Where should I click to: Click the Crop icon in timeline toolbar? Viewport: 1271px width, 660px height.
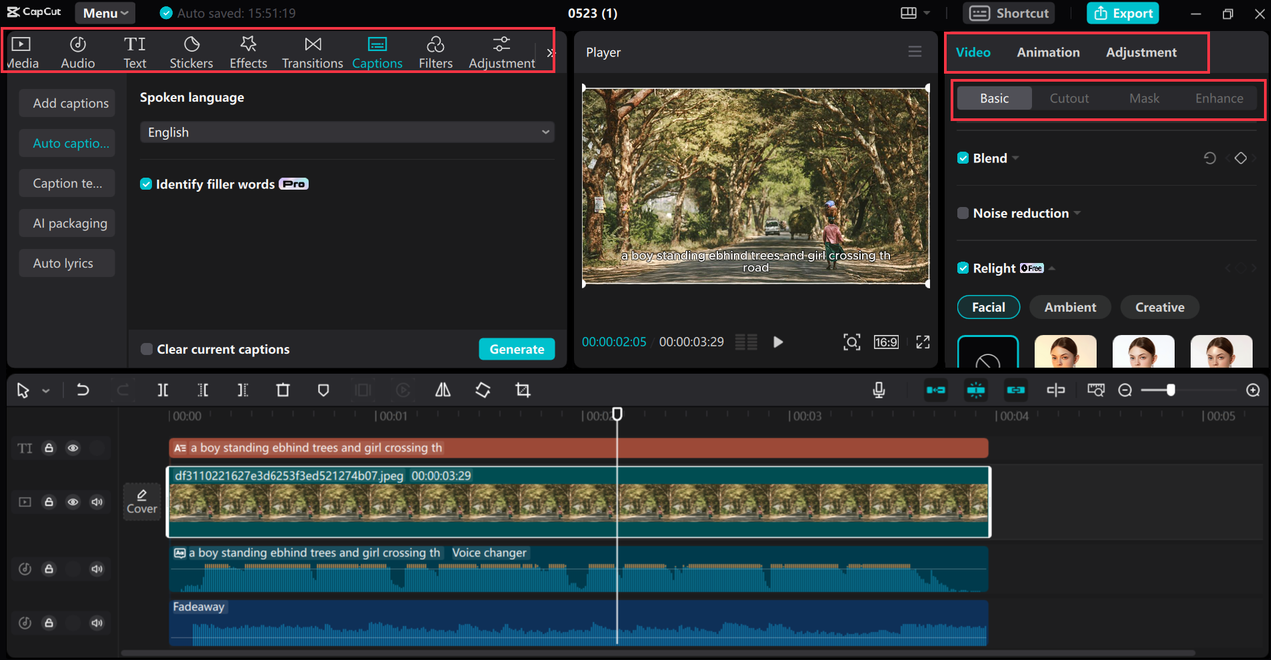click(x=523, y=390)
